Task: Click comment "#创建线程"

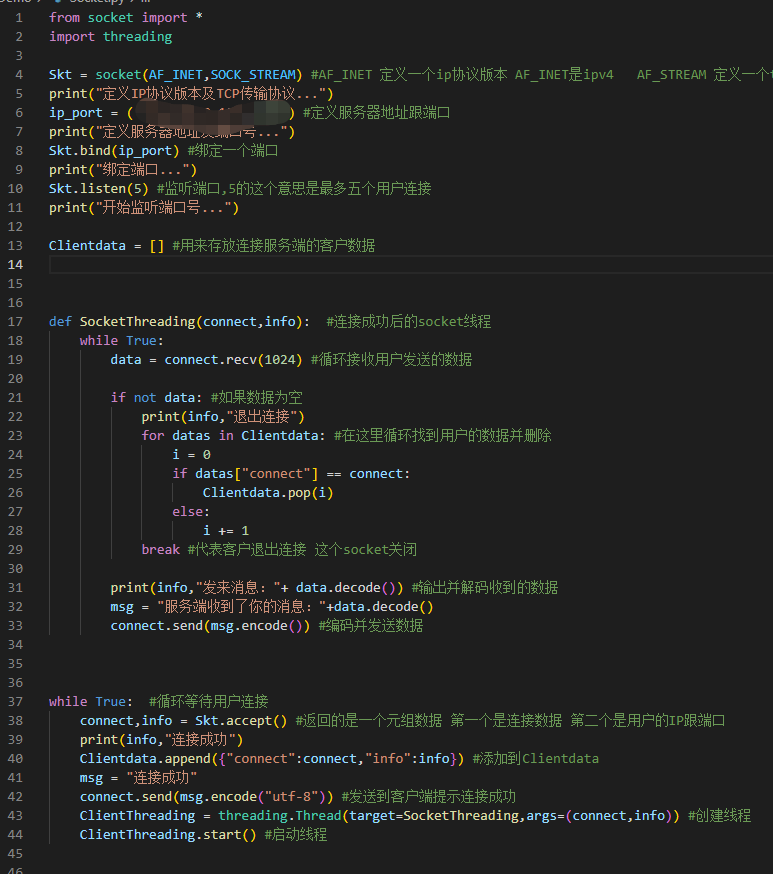Action: (719, 815)
